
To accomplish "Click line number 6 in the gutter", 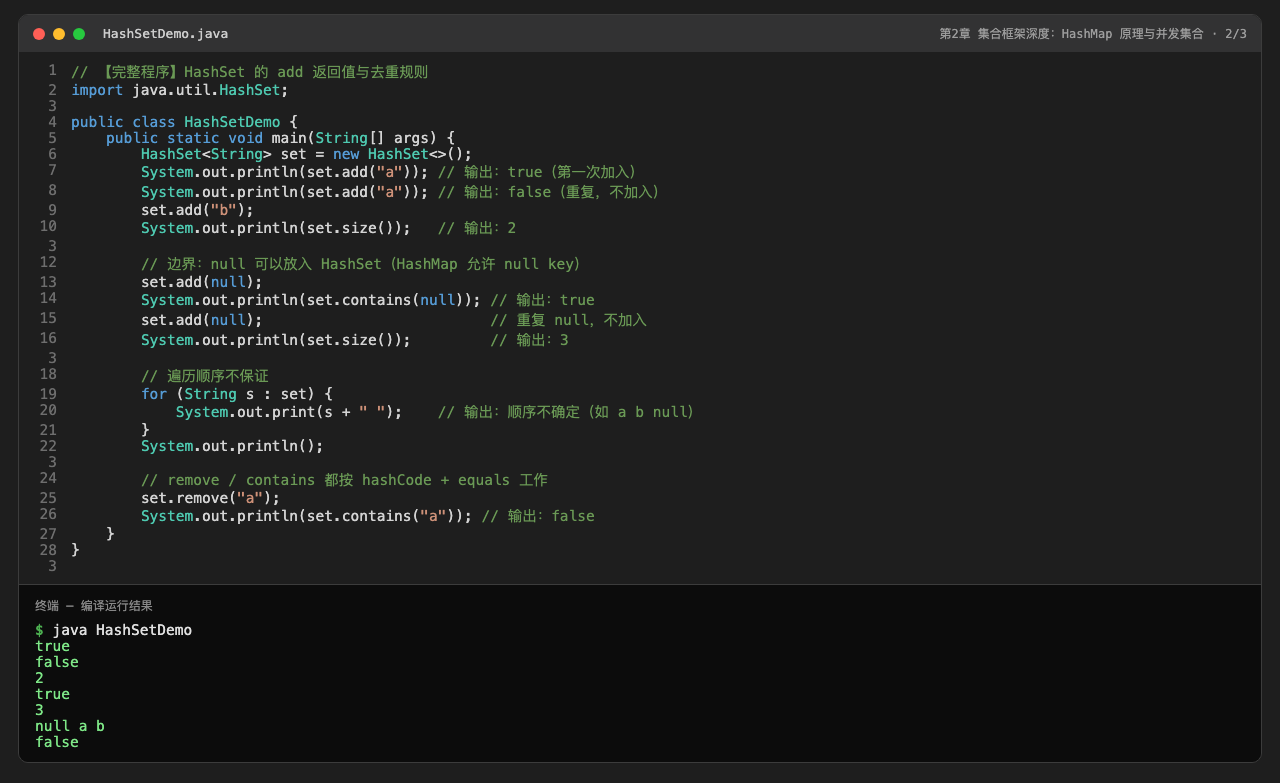I will pos(52,154).
